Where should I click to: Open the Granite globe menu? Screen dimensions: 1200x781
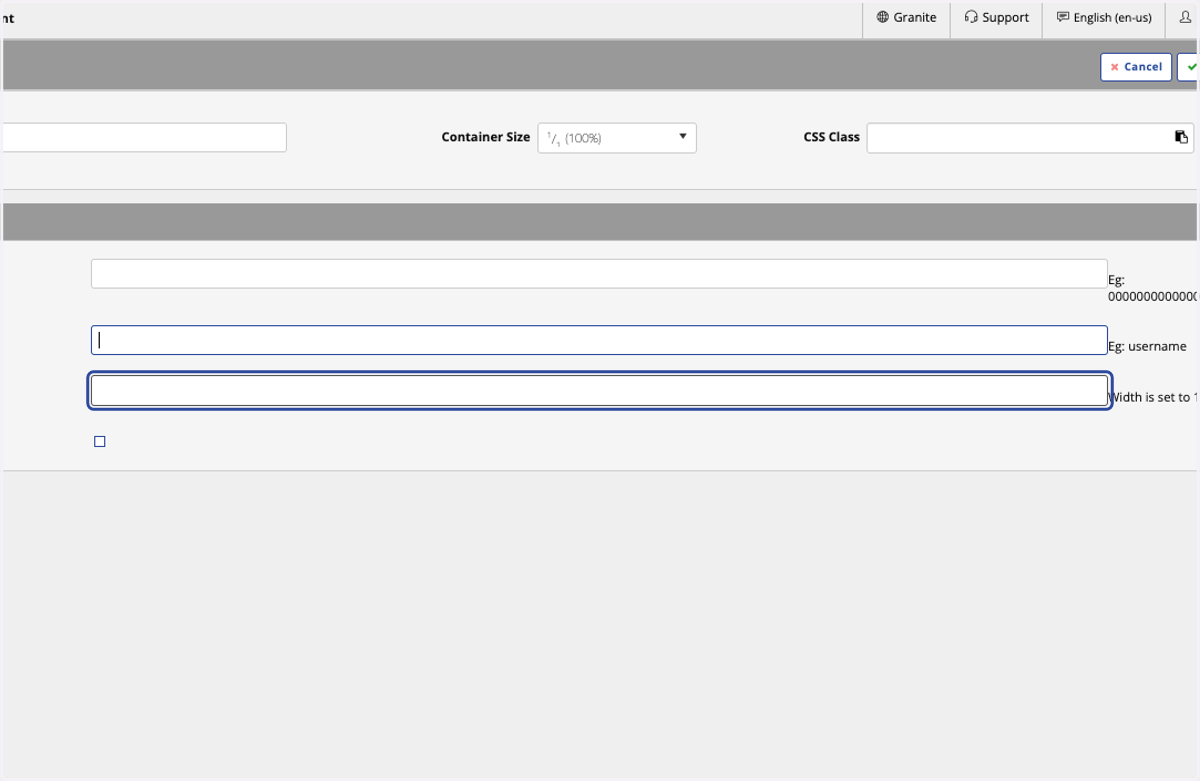coord(906,18)
